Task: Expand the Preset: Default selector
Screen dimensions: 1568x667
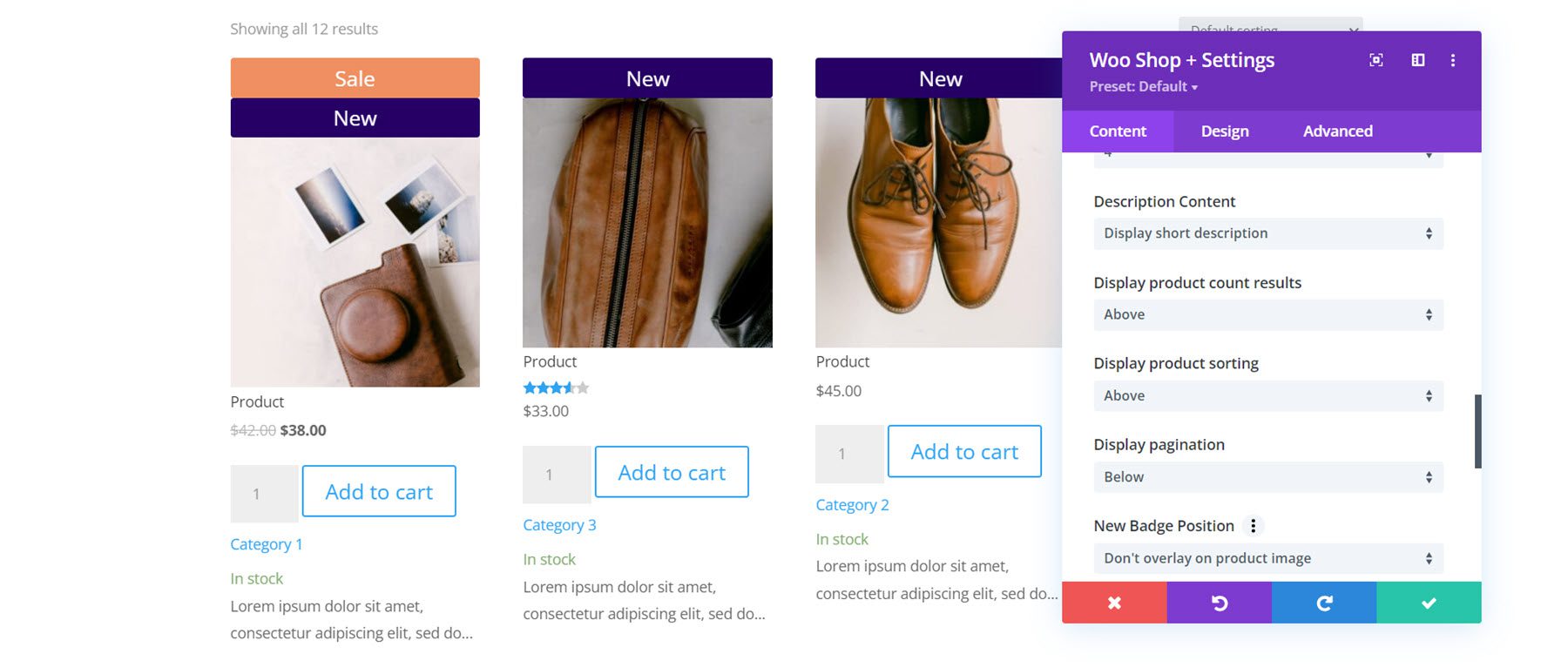Action: click(x=1143, y=87)
